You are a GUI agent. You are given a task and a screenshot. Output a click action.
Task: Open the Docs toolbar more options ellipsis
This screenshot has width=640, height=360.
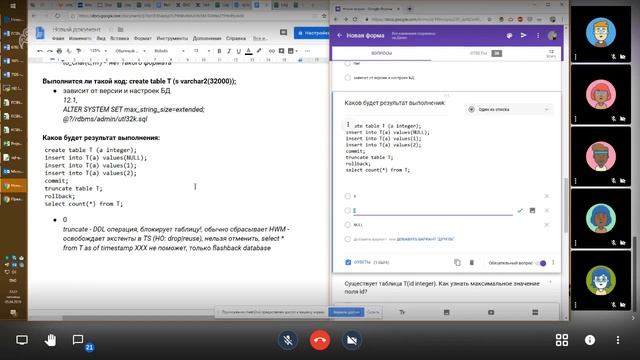(307, 51)
